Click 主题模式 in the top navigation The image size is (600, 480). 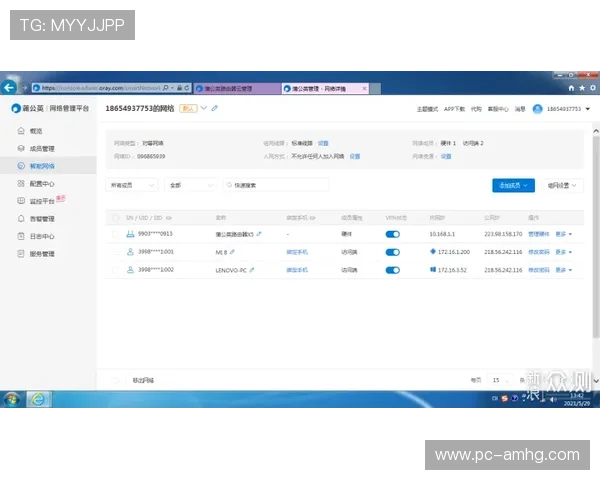tap(427, 109)
